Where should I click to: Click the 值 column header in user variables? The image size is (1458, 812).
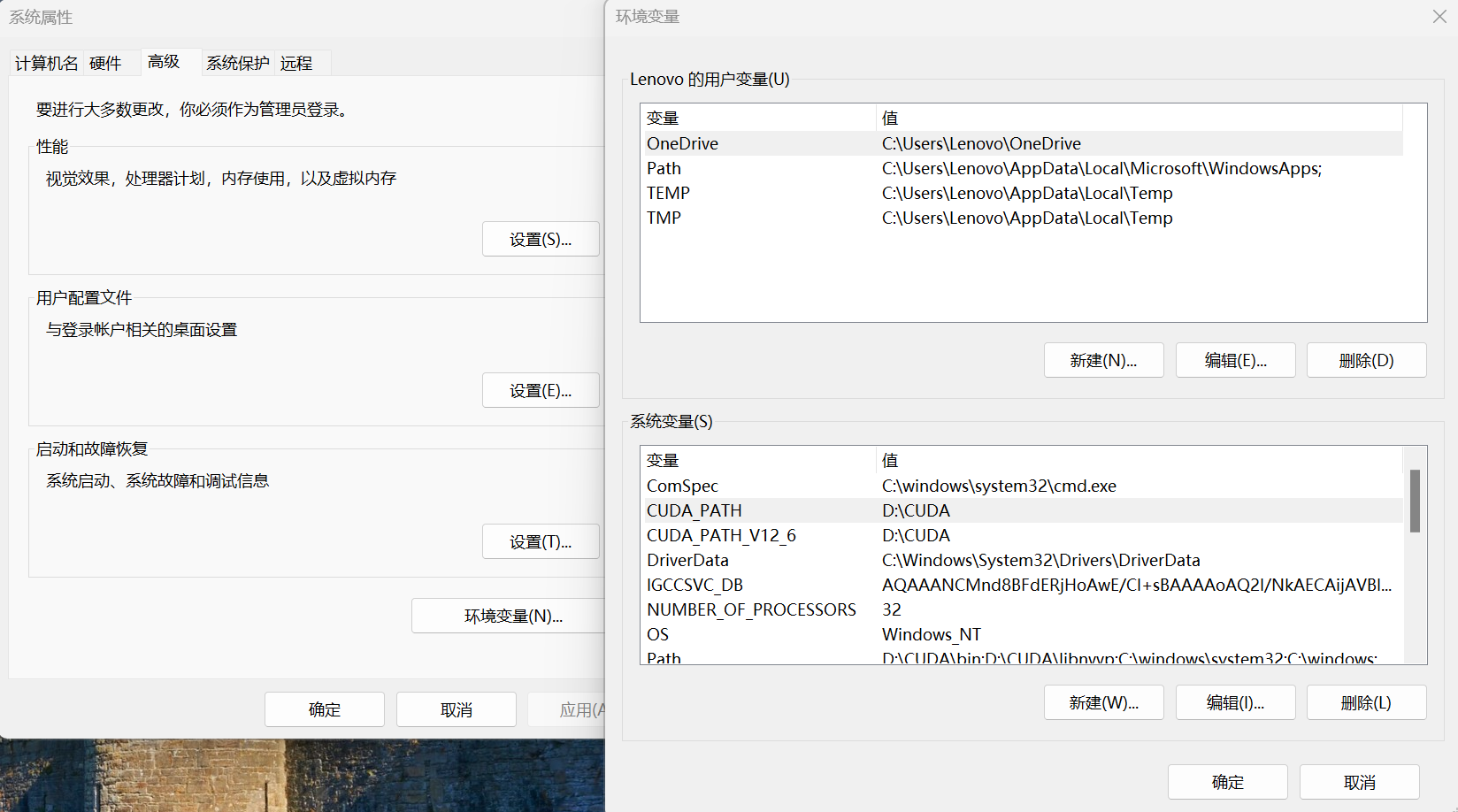pyautogui.click(x=1140, y=118)
